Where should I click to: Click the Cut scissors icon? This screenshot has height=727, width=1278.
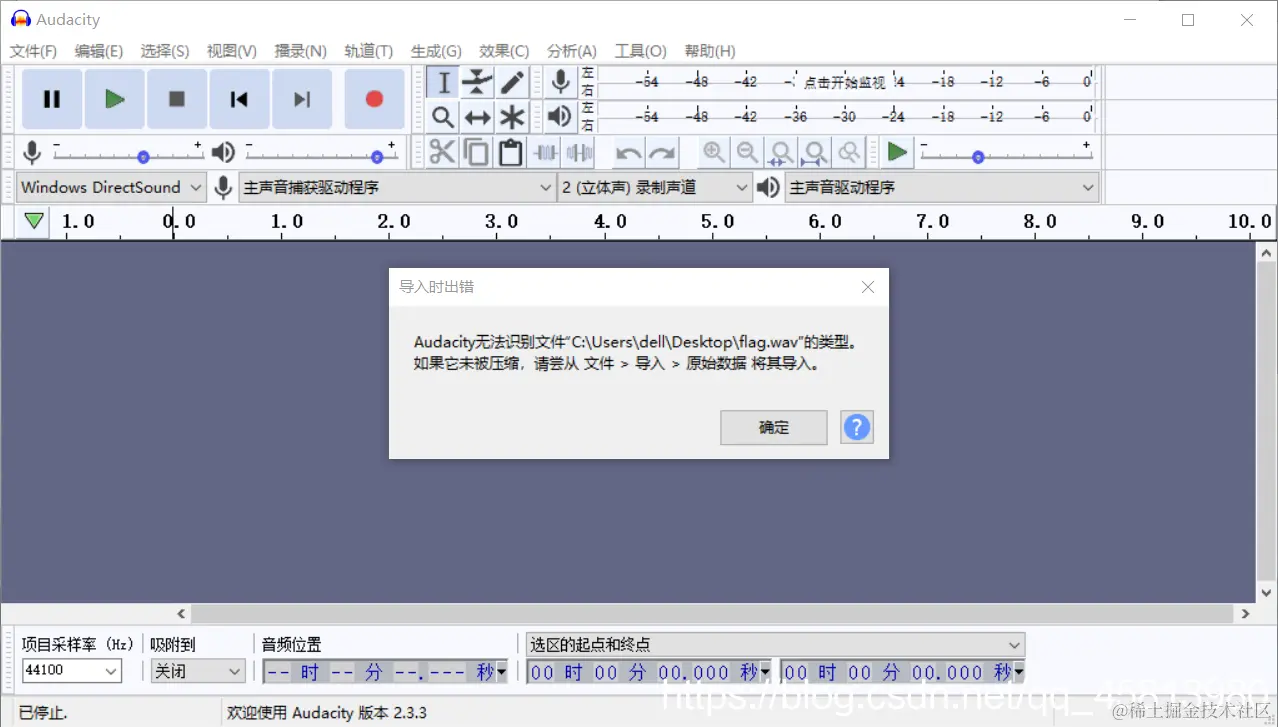click(442, 153)
